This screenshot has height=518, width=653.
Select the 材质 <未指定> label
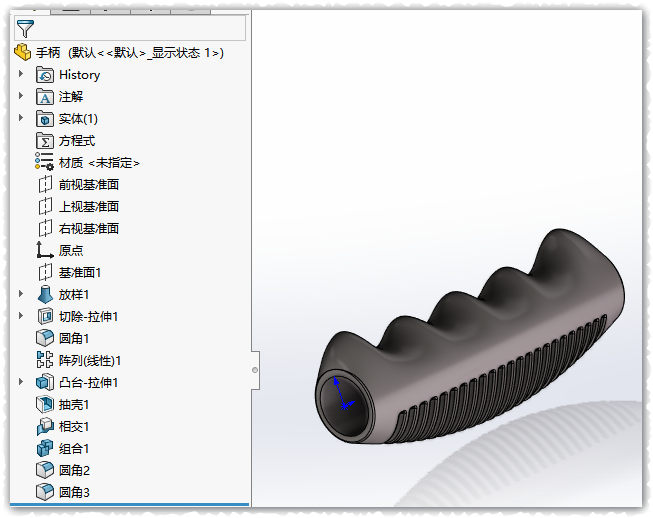click(x=99, y=163)
